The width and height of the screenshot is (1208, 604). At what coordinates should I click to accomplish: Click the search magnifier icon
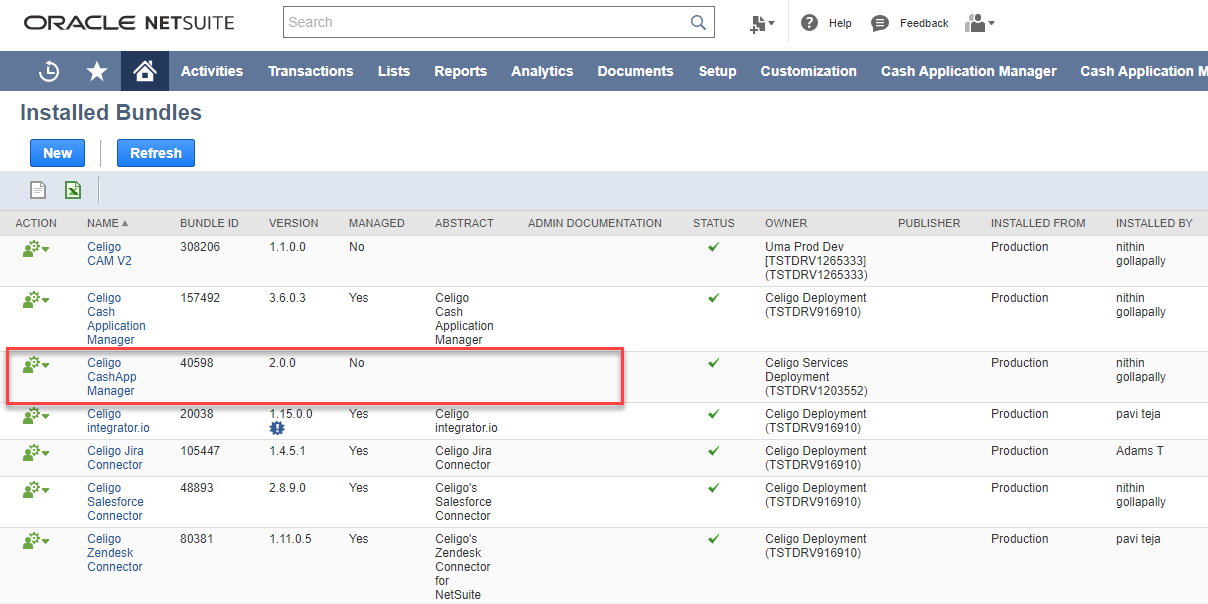pos(698,22)
